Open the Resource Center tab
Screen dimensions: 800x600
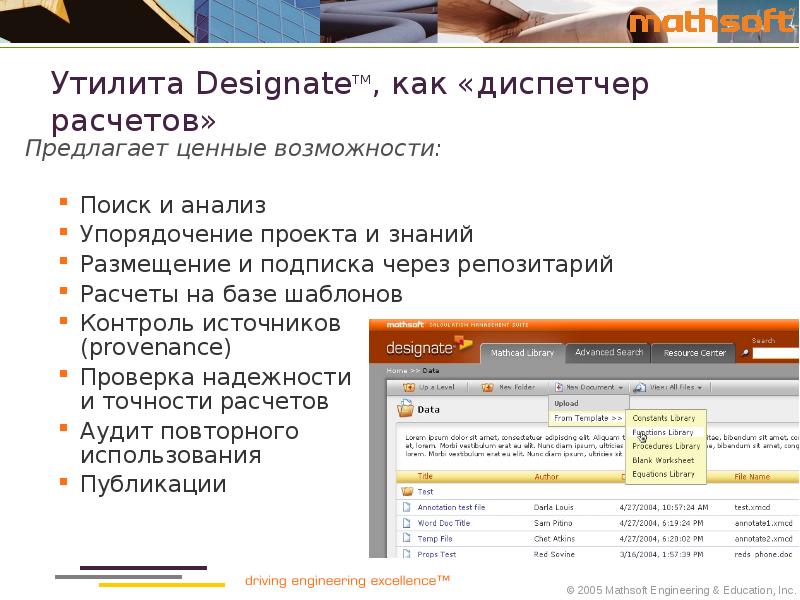(694, 353)
